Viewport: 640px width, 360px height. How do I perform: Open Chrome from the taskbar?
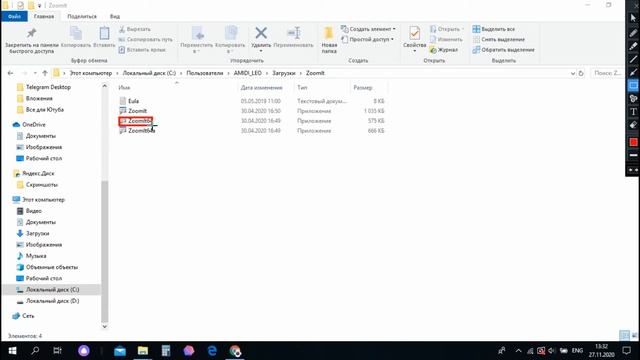tap(235, 351)
